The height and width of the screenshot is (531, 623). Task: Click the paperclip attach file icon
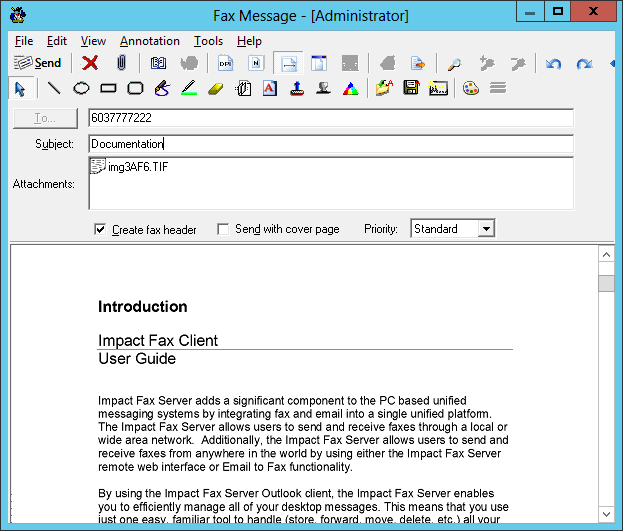click(121, 63)
